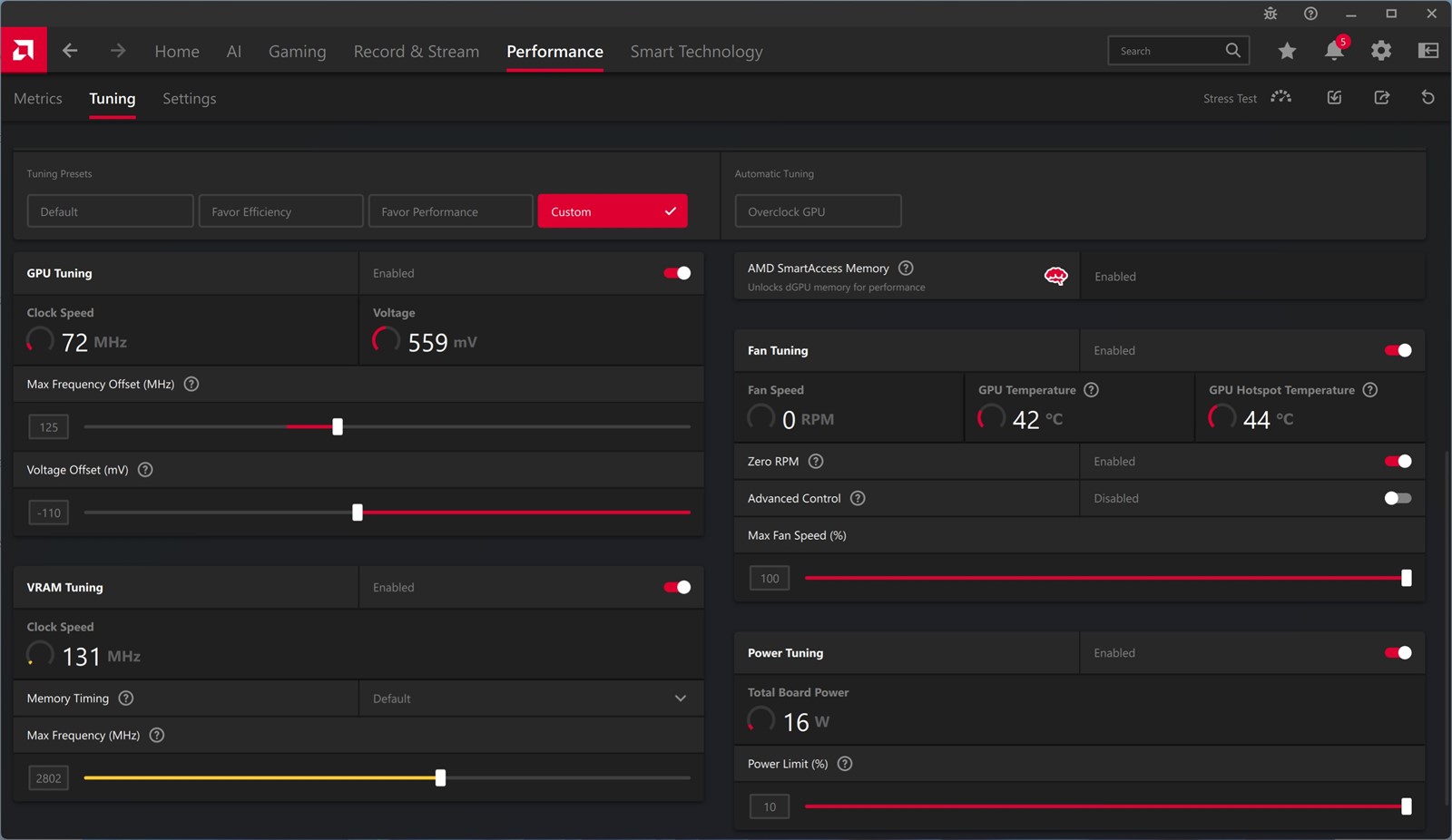Start stress test spinner icon
The image size is (1452, 840).
pos(1280,97)
